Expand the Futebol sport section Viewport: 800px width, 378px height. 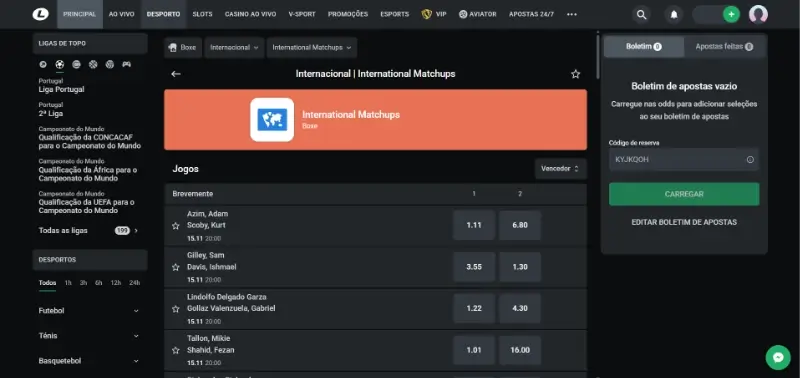[90, 311]
